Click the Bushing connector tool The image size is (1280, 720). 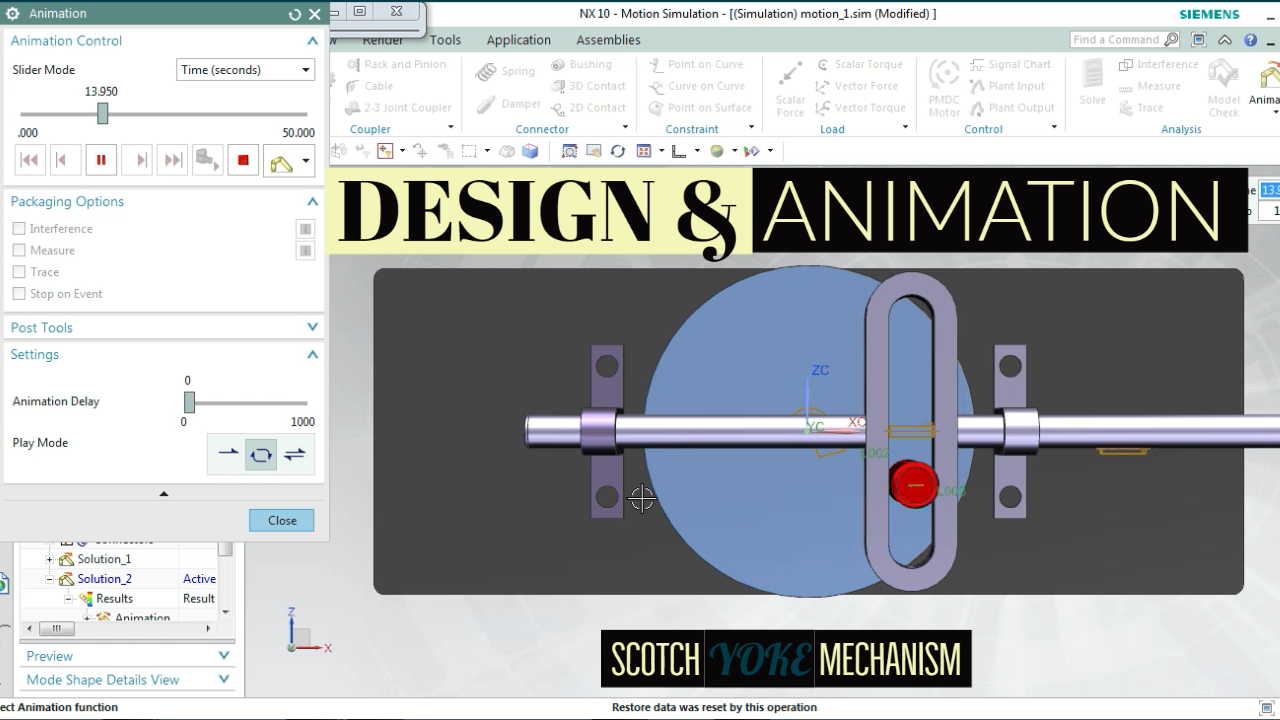[582, 64]
